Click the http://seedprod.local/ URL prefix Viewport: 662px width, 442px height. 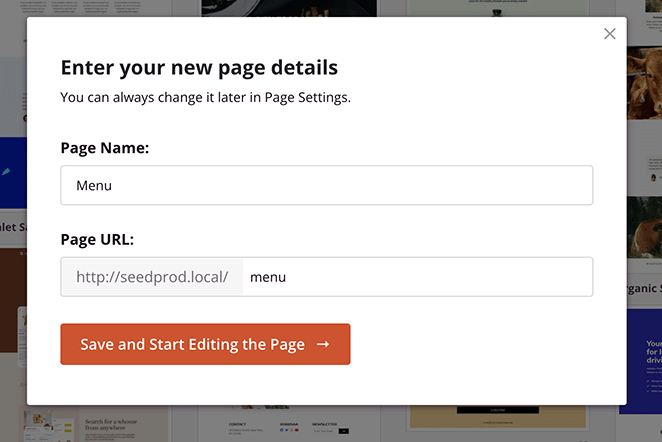(152, 277)
